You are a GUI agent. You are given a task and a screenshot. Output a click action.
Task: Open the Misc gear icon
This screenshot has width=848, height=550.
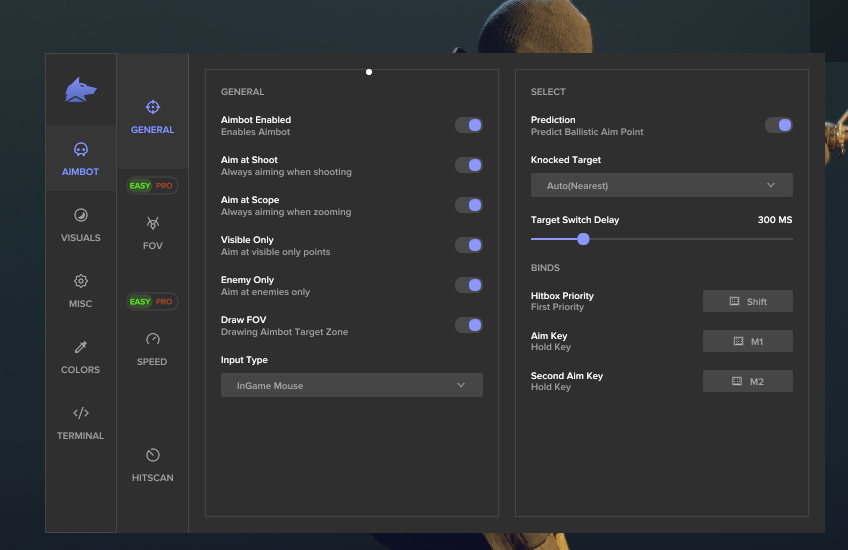[81, 282]
